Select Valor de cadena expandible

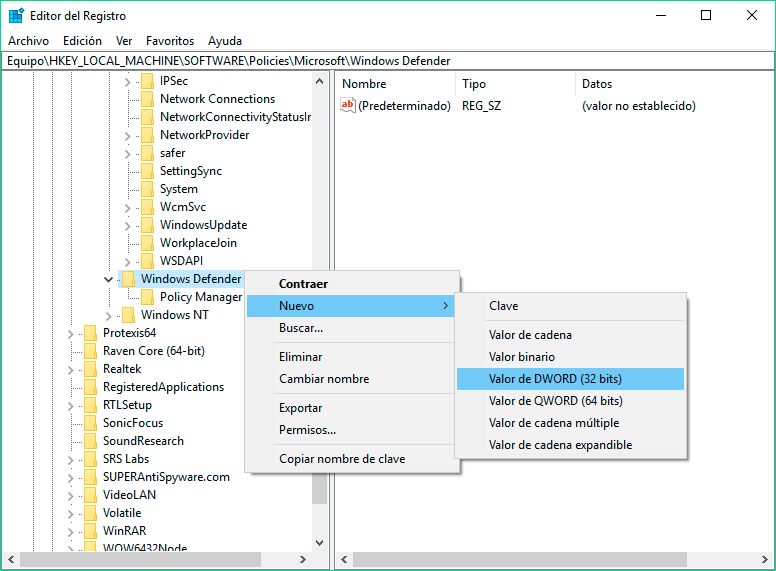pos(570,445)
